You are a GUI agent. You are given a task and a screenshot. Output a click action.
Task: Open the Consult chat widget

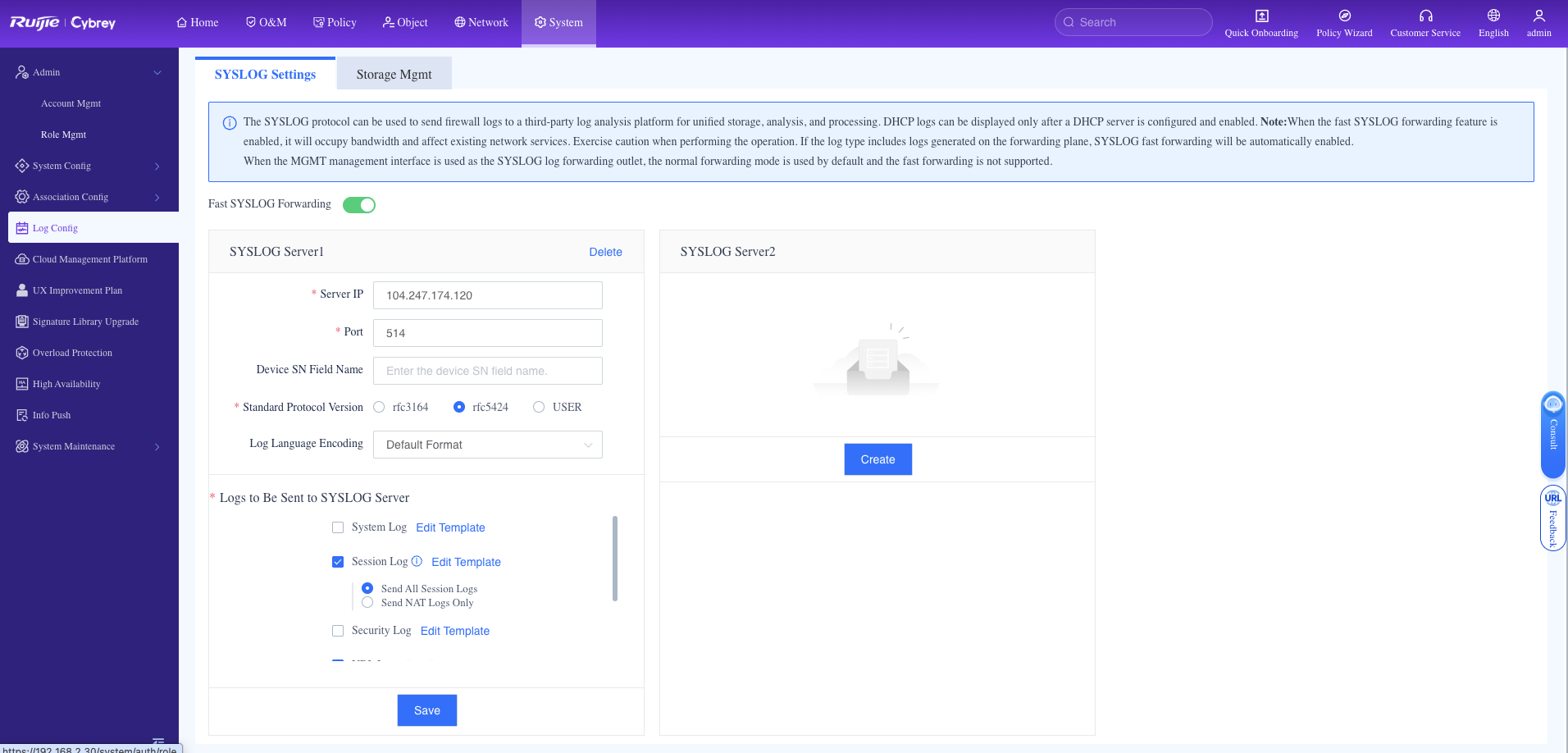coord(1552,434)
